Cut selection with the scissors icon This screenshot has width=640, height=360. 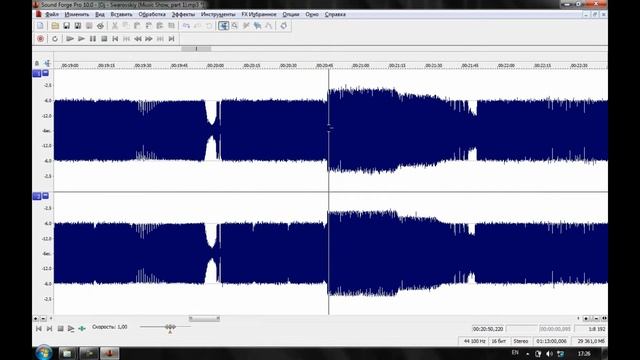115,26
